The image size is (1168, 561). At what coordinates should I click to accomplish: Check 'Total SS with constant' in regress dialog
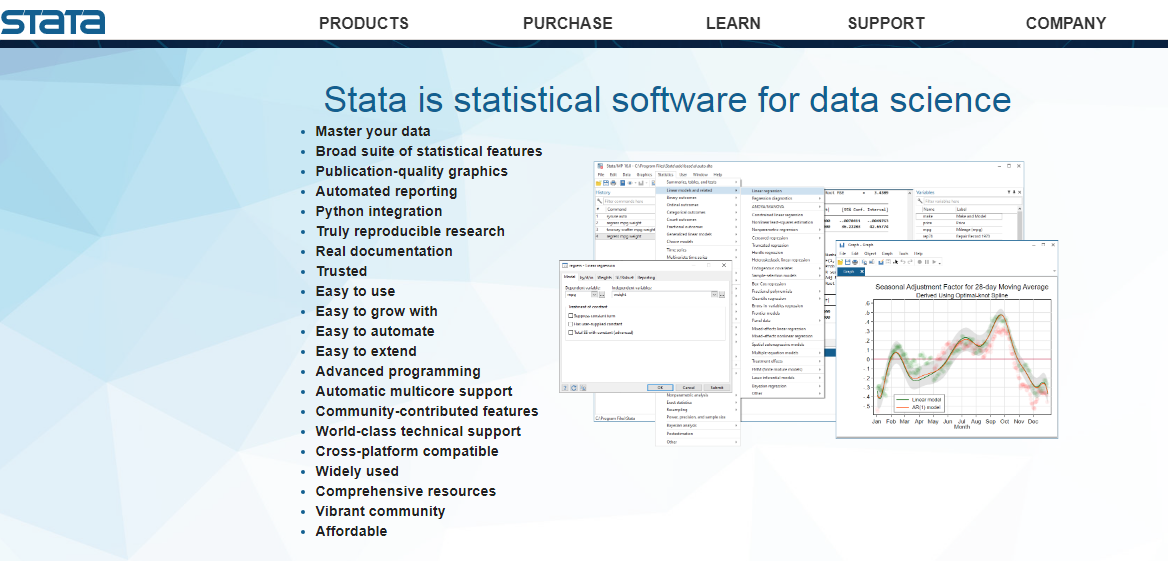(571, 332)
